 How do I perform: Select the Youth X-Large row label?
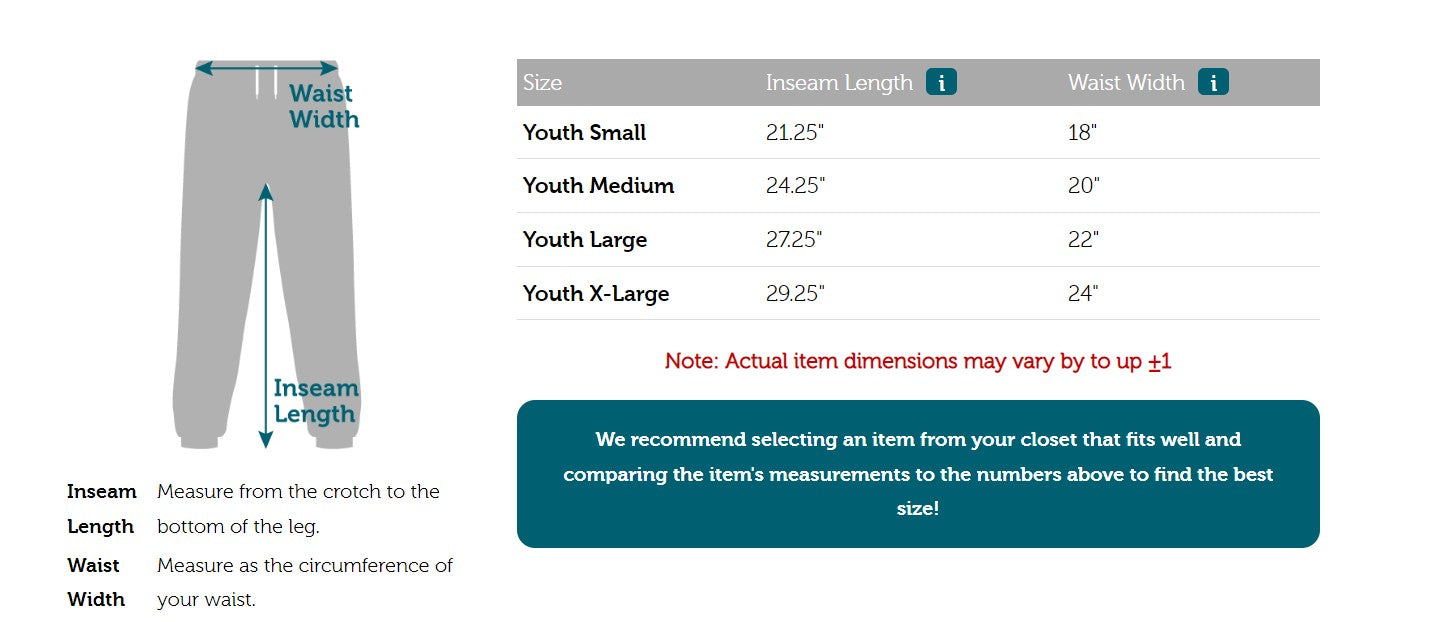pos(596,294)
